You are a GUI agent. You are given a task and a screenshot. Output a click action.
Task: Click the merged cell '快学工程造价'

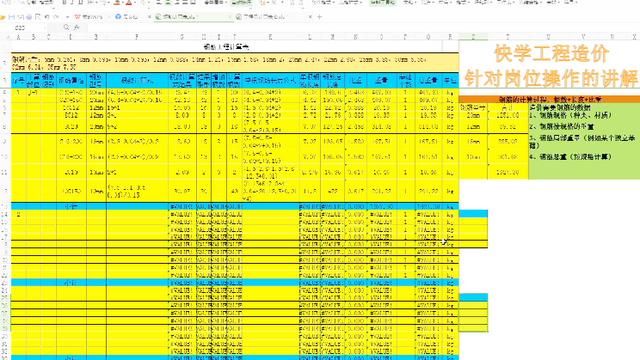click(x=551, y=53)
